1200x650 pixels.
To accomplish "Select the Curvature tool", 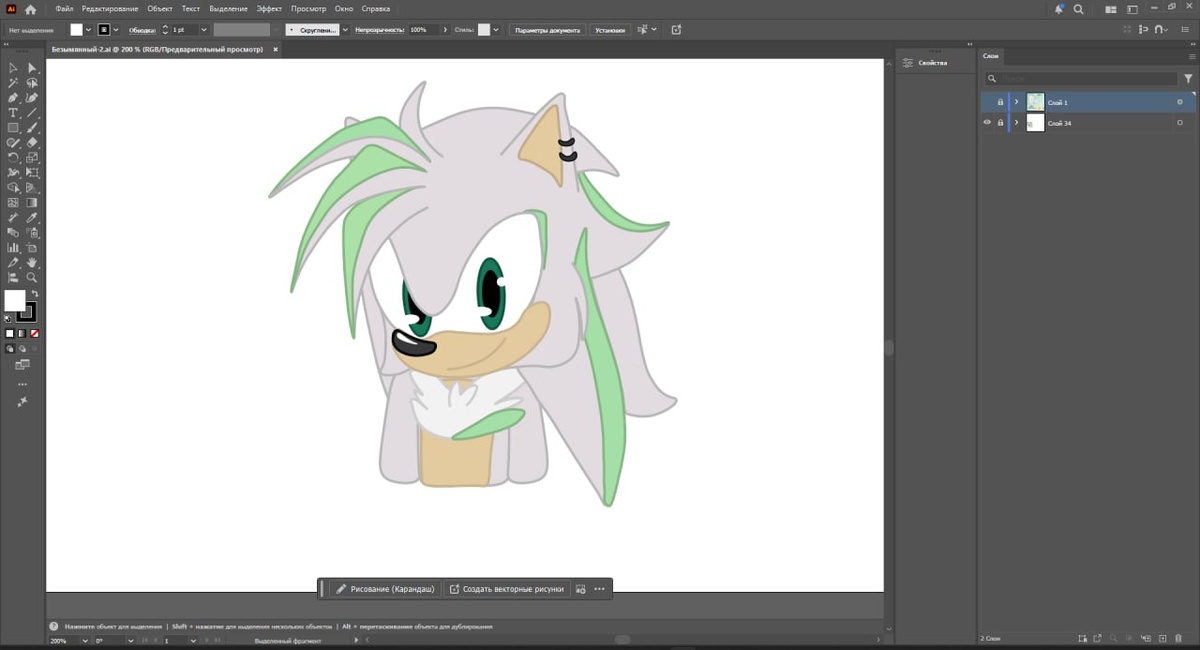I will [x=32, y=98].
